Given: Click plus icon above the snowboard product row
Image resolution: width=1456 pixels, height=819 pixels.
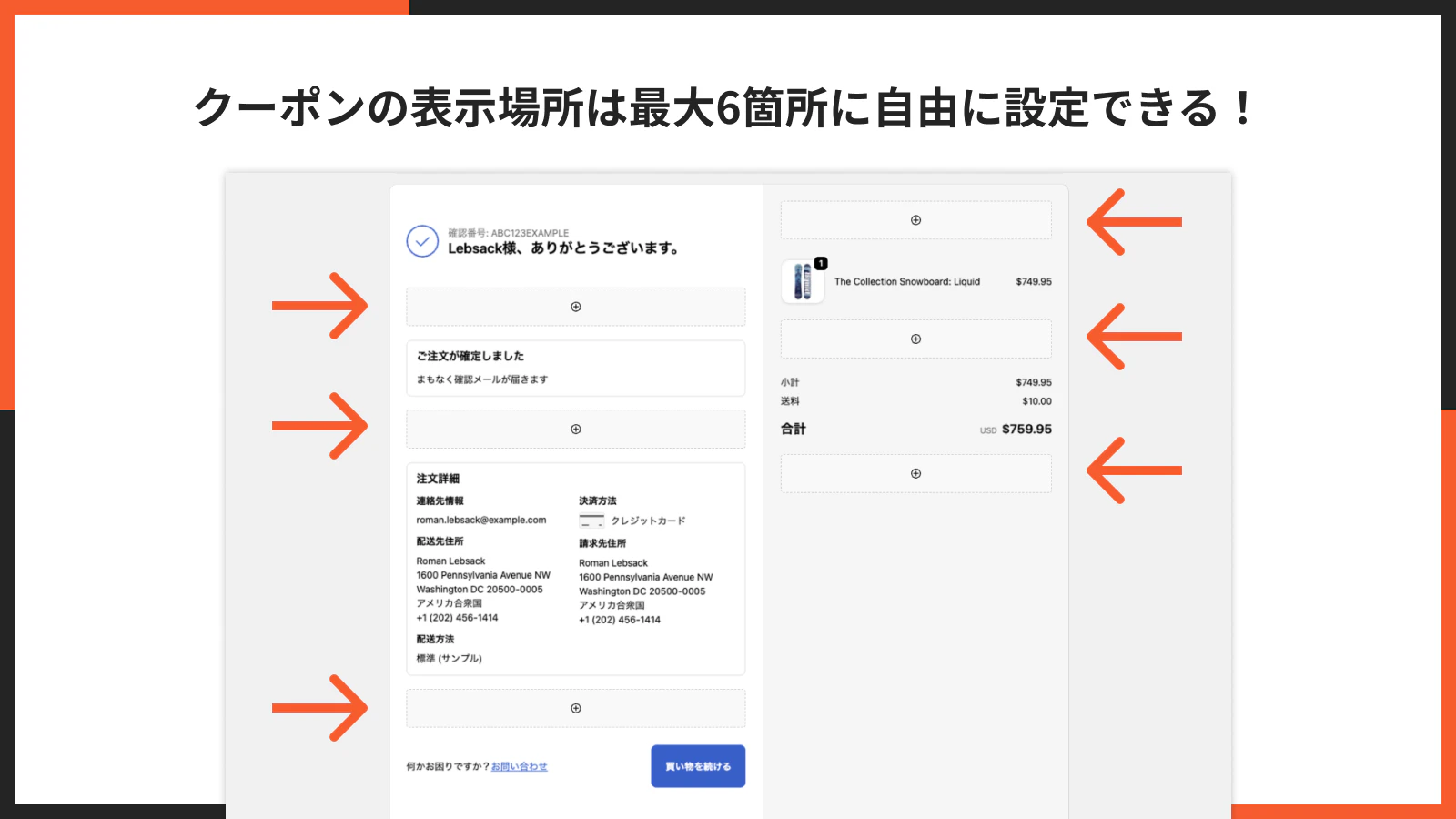Looking at the screenshot, I should [x=916, y=220].
